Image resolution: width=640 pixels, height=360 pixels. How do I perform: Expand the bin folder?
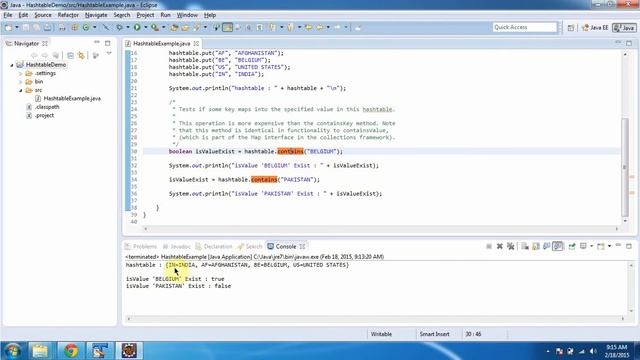[20, 82]
